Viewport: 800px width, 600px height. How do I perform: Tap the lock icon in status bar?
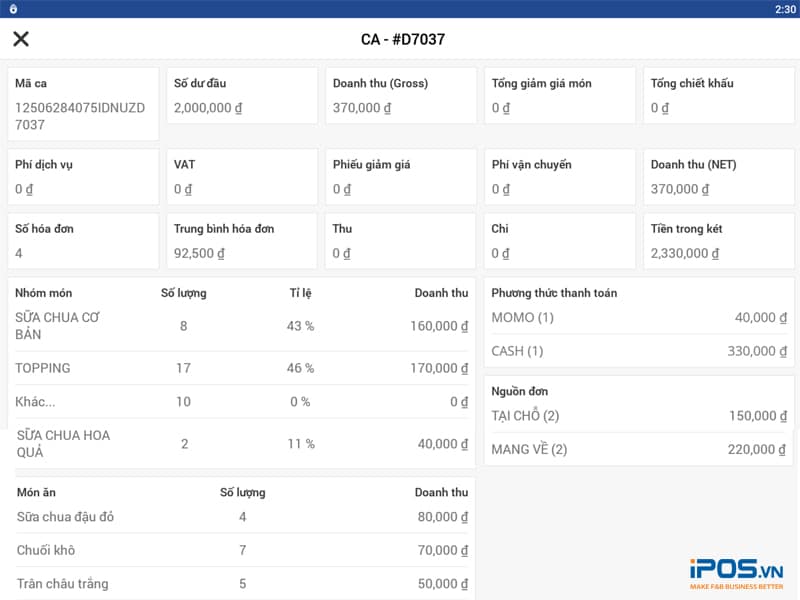13,9
